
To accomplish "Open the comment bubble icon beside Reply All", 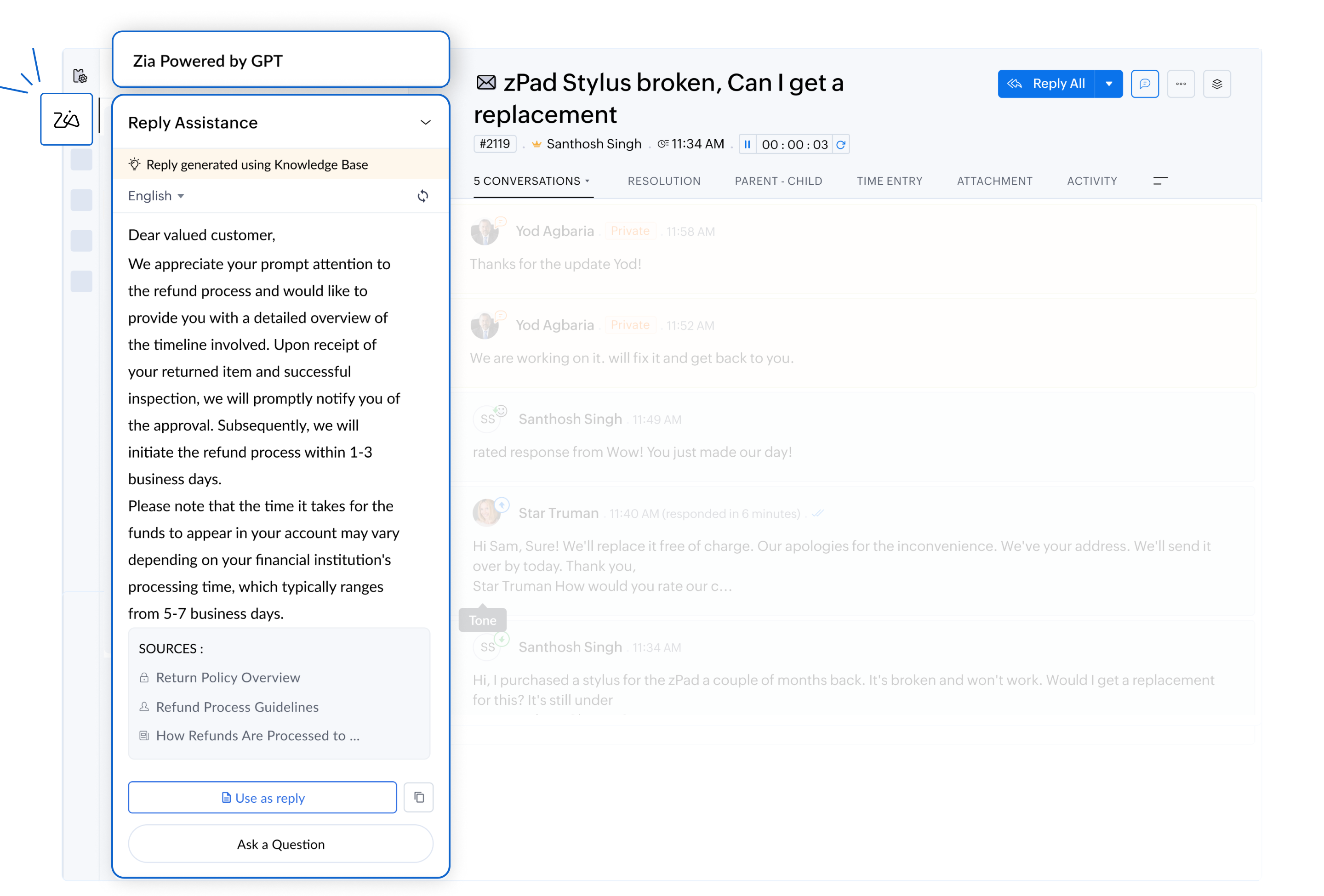I will click(1145, 84).
